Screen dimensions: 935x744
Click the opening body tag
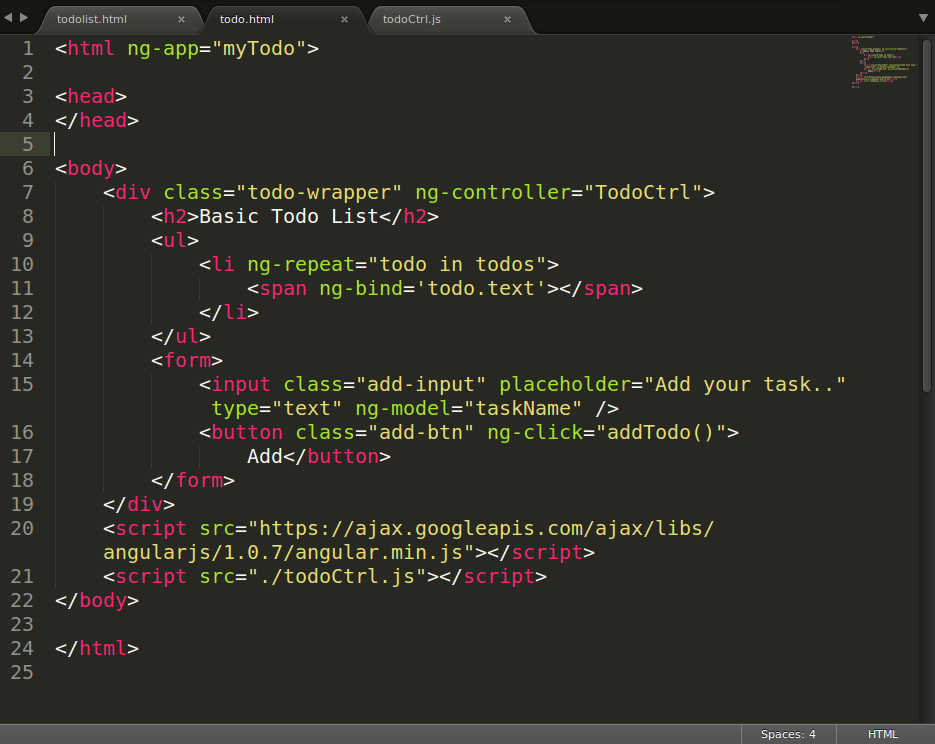(91, 169)
